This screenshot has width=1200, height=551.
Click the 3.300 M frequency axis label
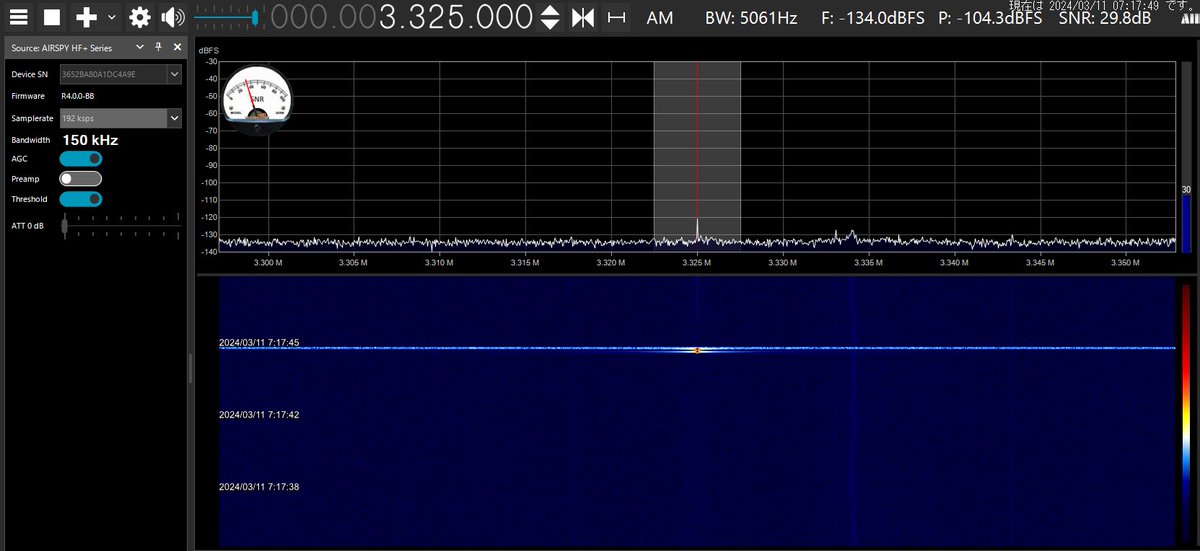pos(266,262)
